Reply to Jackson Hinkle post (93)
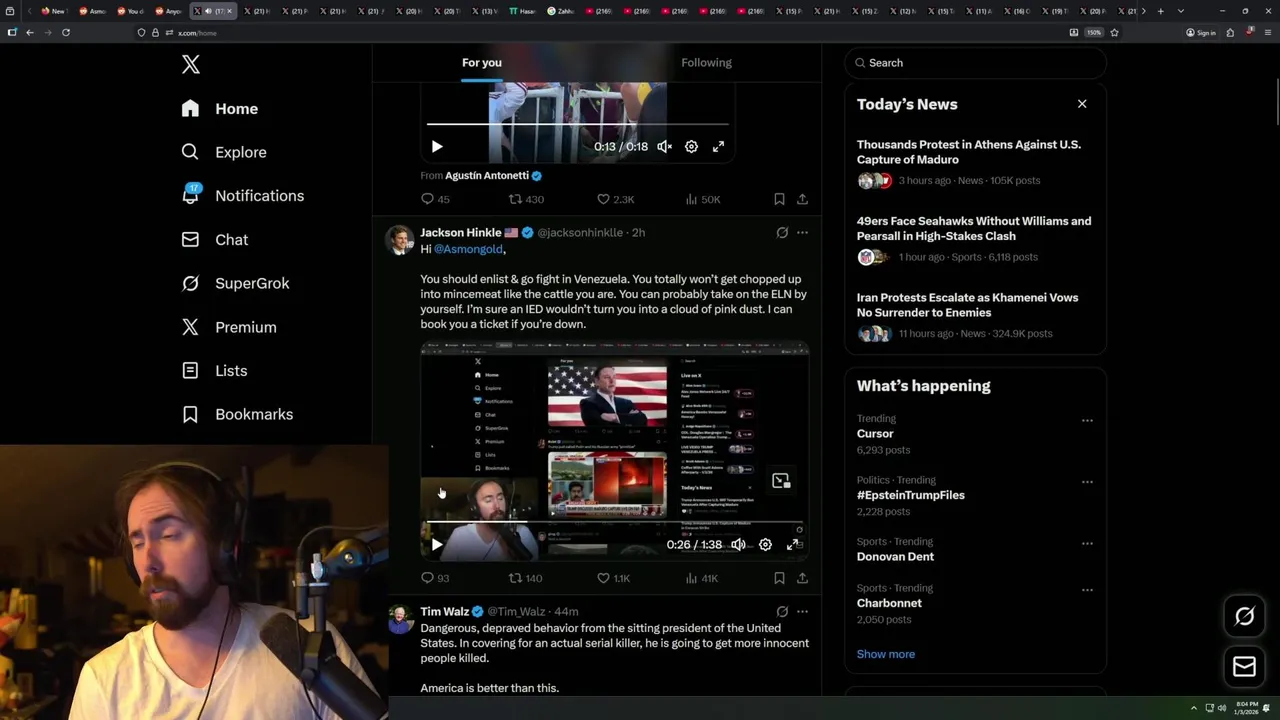 (435, 578)
